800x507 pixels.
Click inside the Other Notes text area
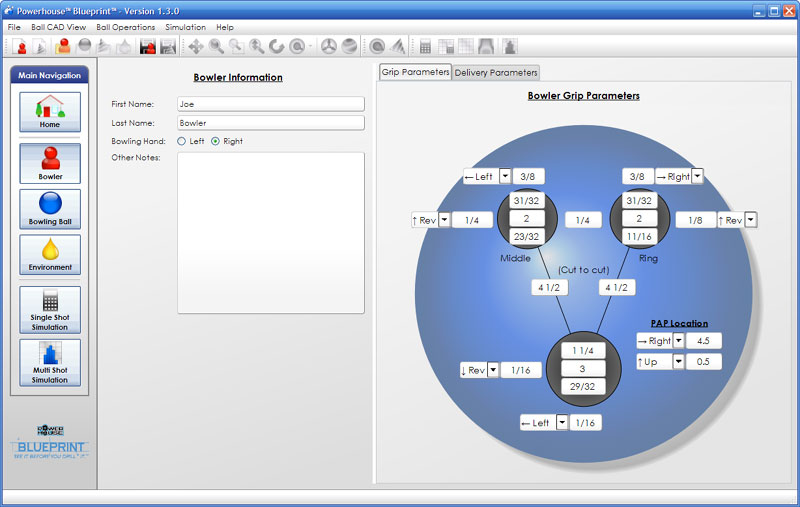pos(271,233)
